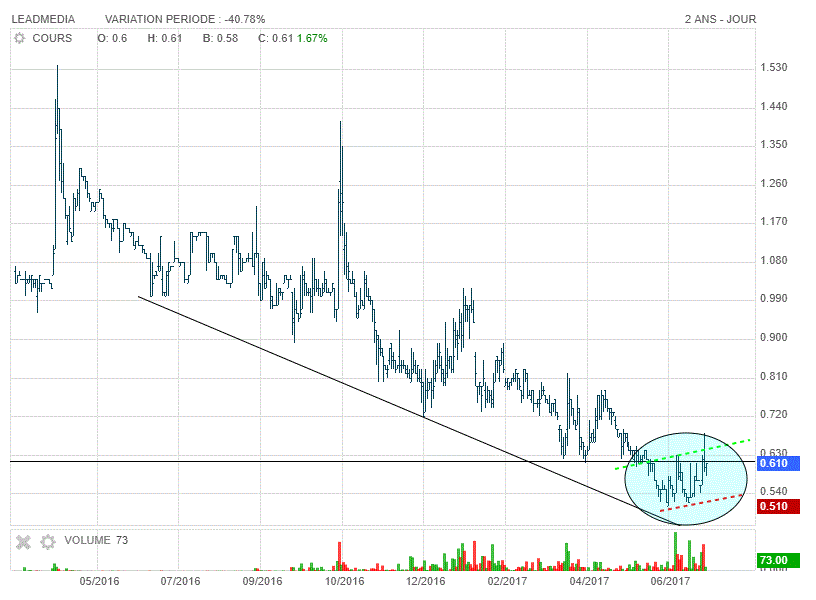Click the VARIATION PERIODE -40.78% label

[x=185, y=19]
